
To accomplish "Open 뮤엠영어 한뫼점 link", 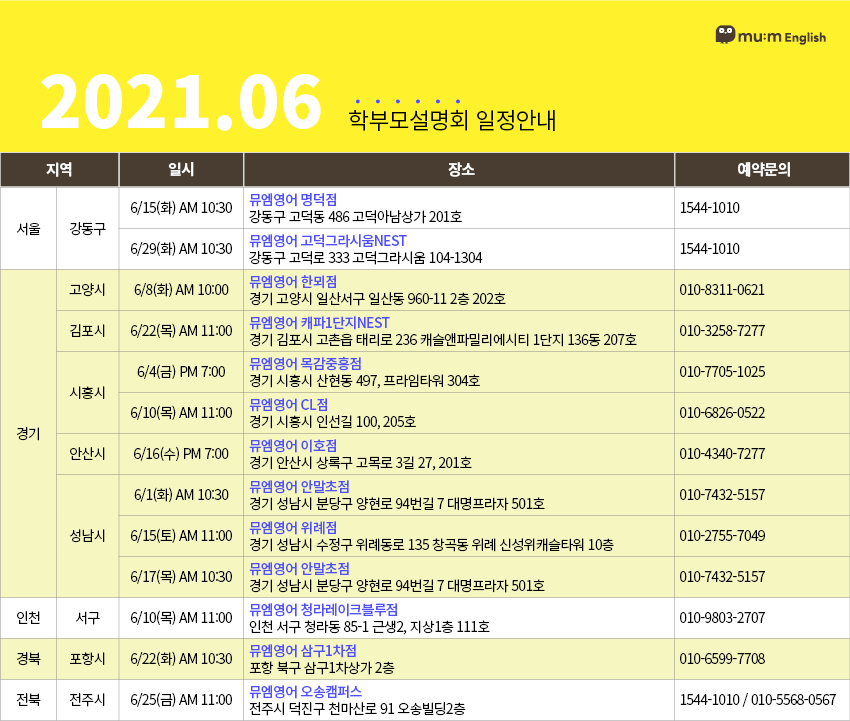I will (293, 281).
